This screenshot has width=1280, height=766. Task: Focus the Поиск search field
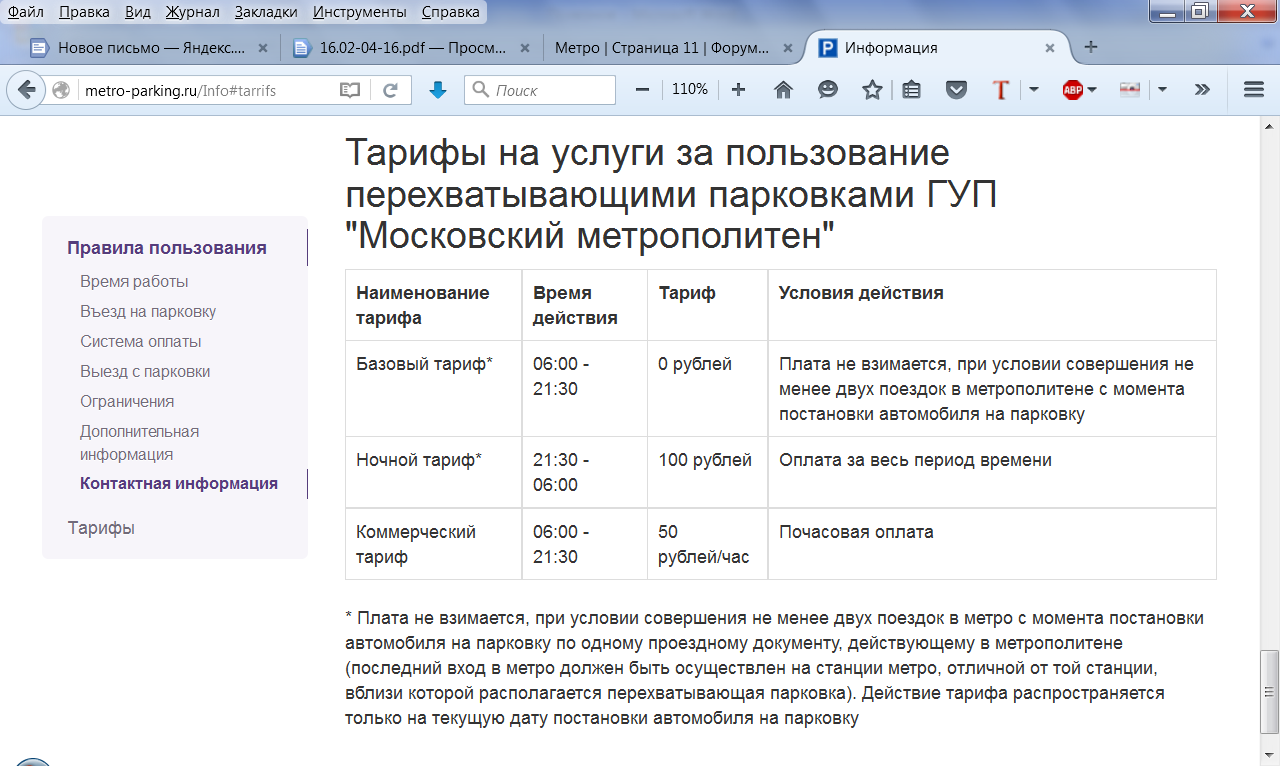click(x=541, y=90)
